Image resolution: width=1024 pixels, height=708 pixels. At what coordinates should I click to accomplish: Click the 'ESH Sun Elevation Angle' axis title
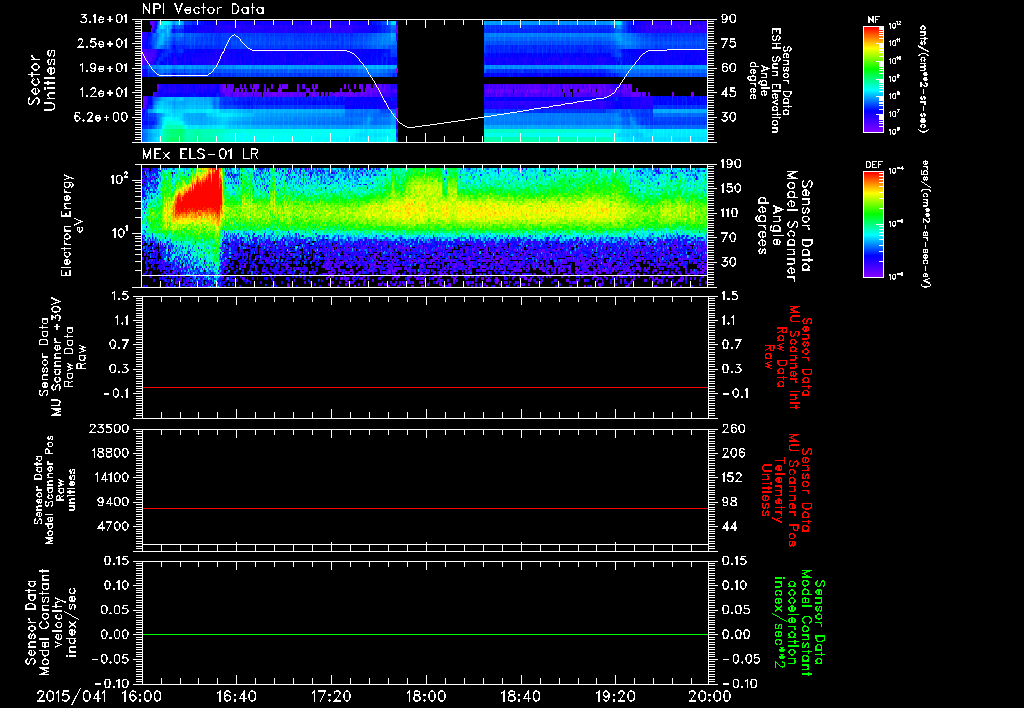770,80
